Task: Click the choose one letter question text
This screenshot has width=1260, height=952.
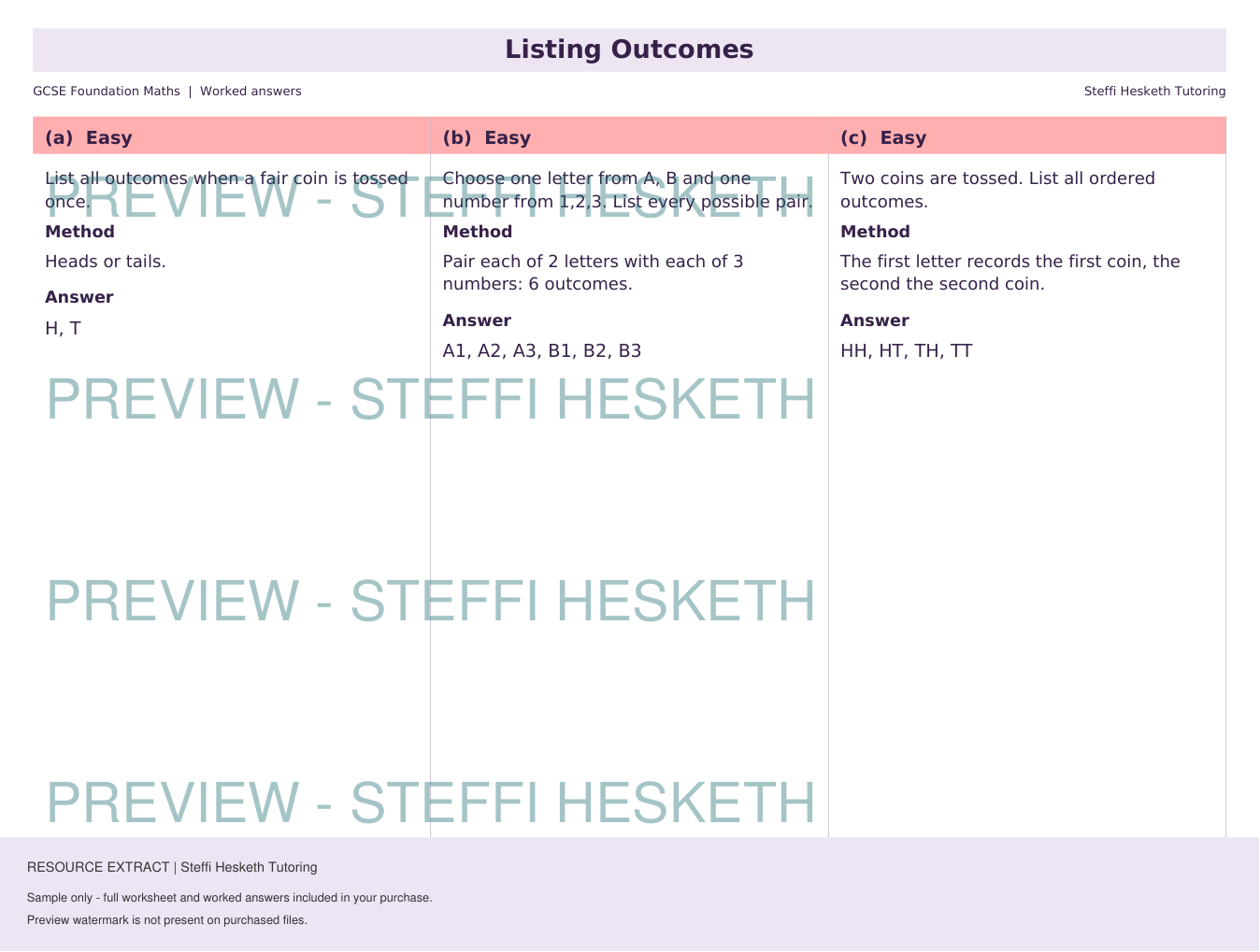Action: pyautogui.click(x=628, y=190)
